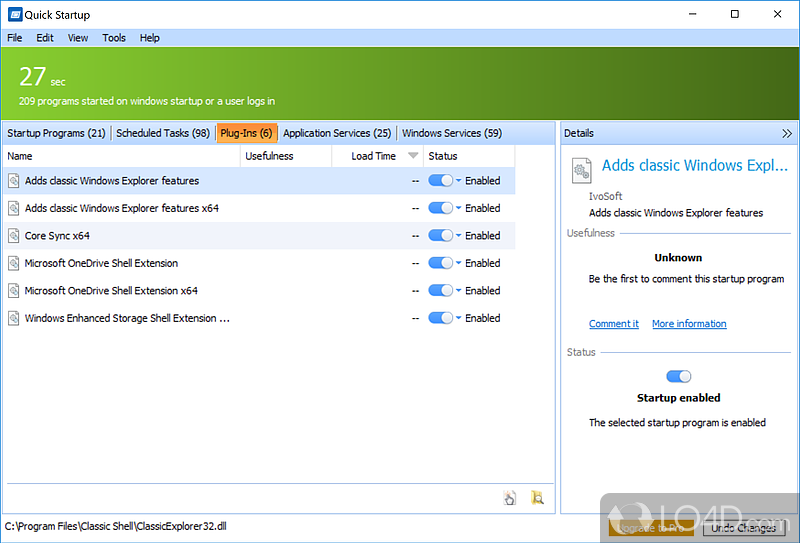Screen dimensions: 800x543
Task: Switch to Scheduled Tasks (98) tab
Action: click(163, 133)
